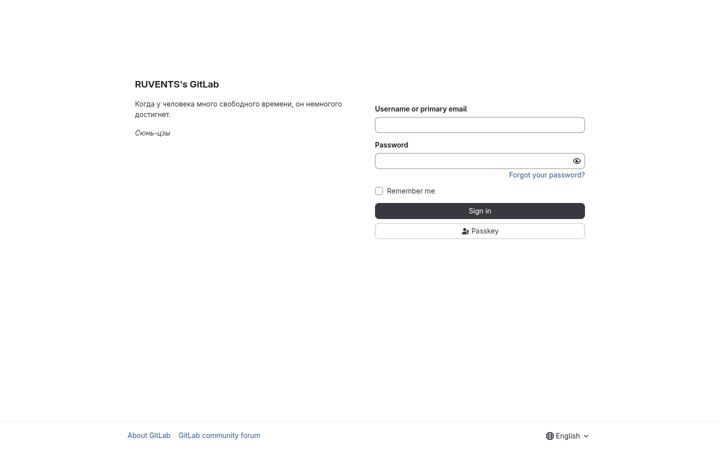720x450 pixels.
Task: Open the English language dropdown
Action: (567, 436)
